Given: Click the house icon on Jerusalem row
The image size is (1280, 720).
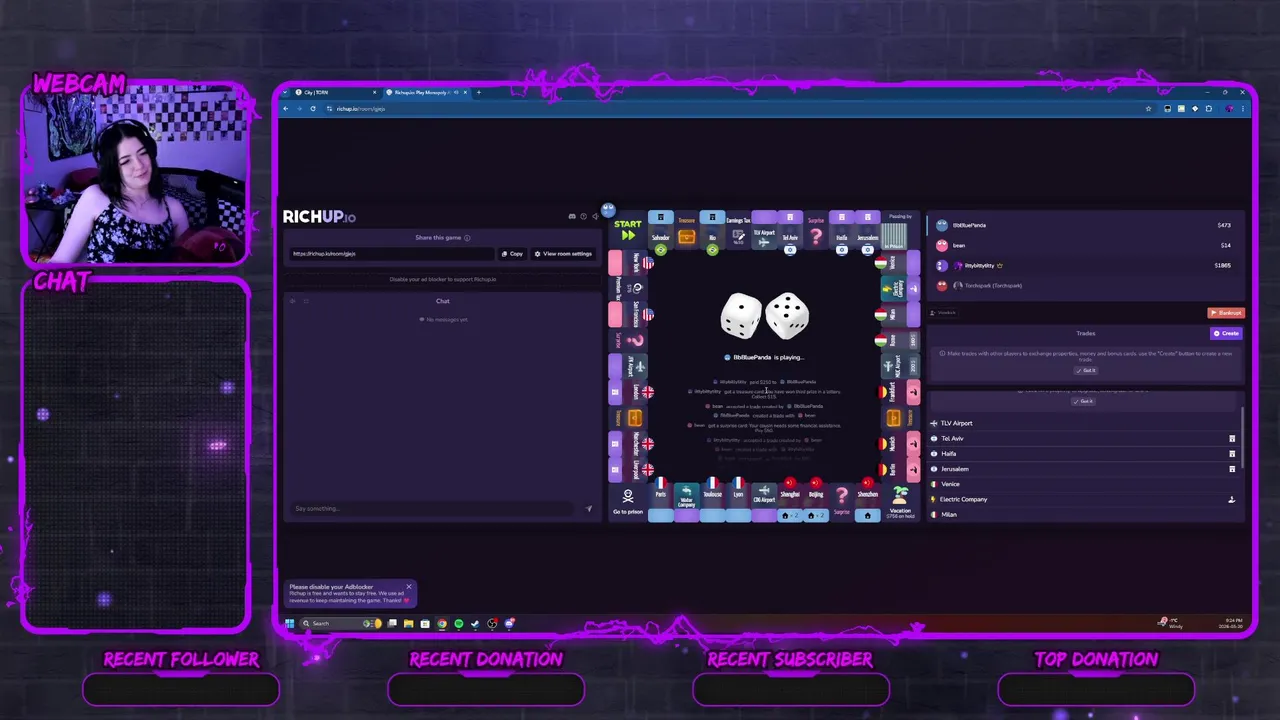Looking at the screenshot, I should click(1232, 469).
